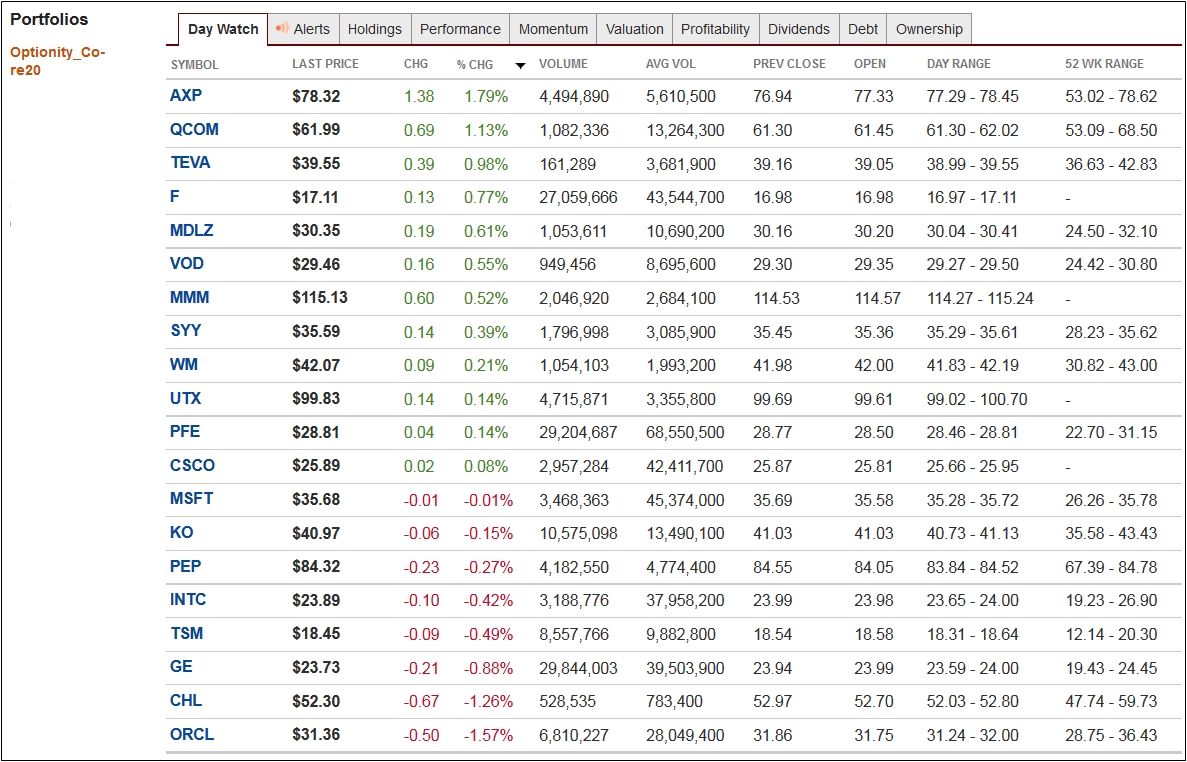Screen dimensions: 1187x762
Task: Click the Portfolios heading
Action: (49, 20)
